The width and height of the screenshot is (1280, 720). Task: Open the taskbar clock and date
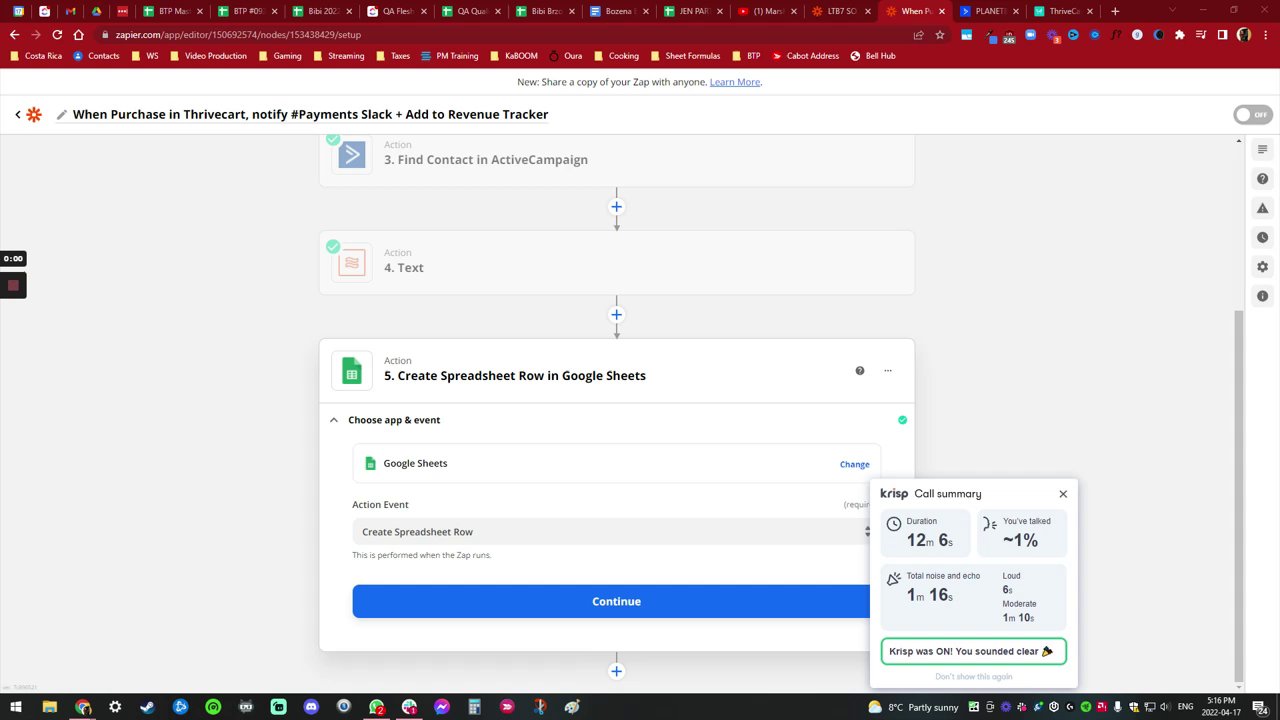point(1221,707)
